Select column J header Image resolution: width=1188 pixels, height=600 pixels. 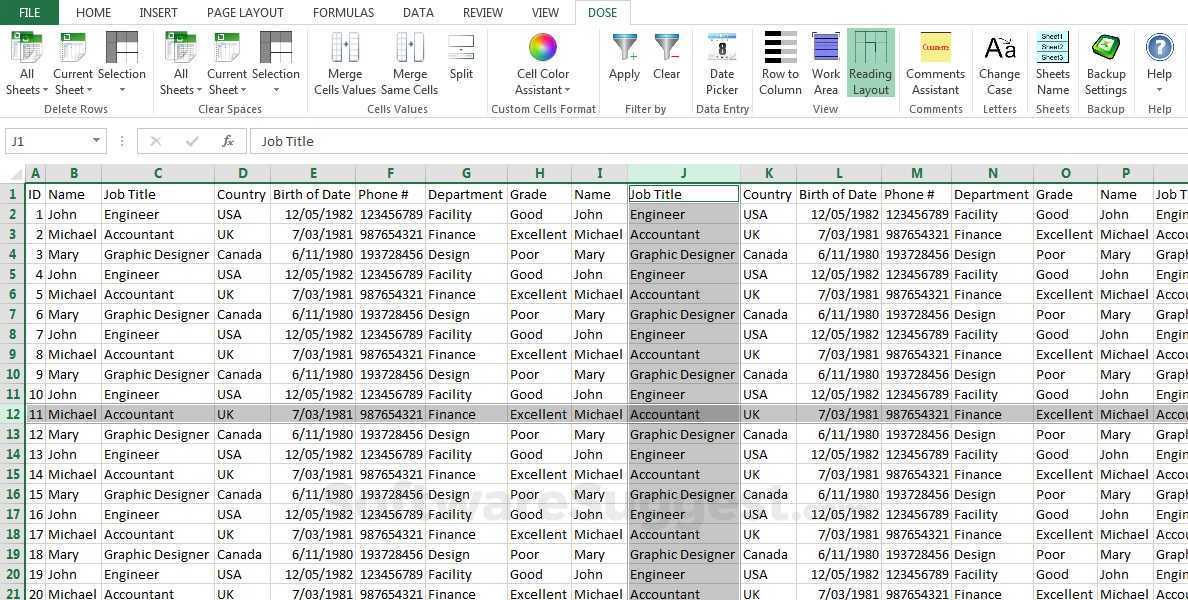683,173
